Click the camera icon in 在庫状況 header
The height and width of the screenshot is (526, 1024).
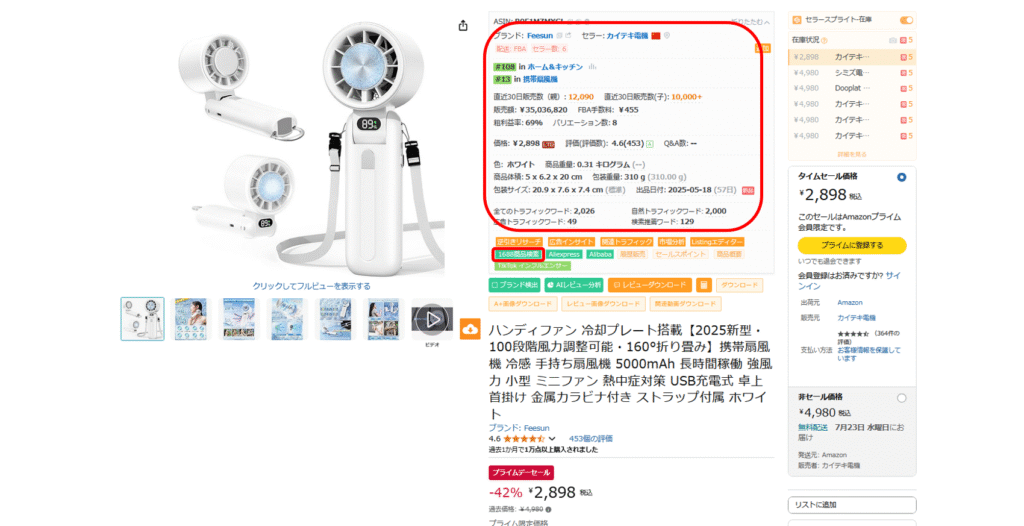click(893, 41)
